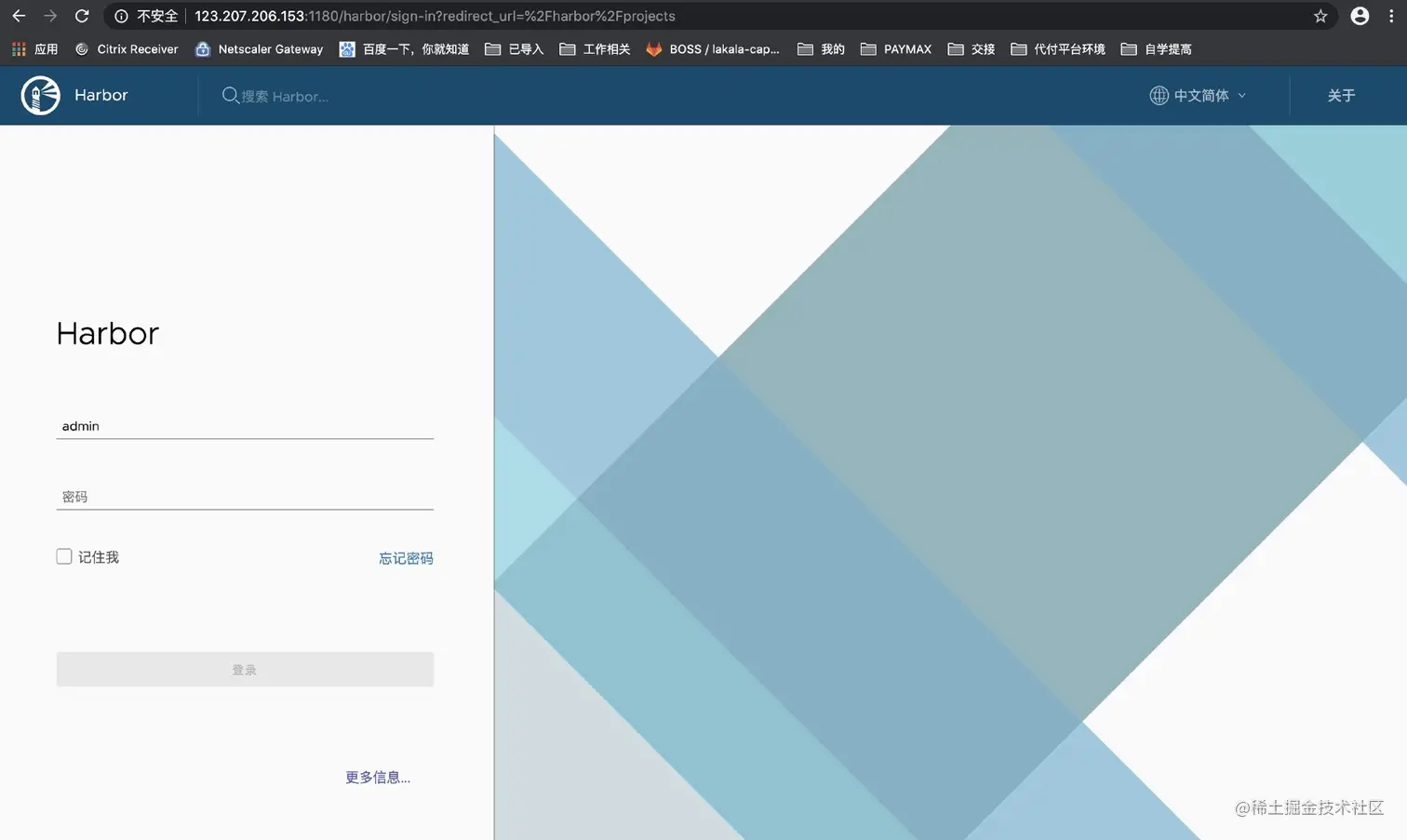The height and width of the screenshot is (840, 1407).
Task: Open the 自学提高 bookmark folder
Action: click(x=1157, y=49)
